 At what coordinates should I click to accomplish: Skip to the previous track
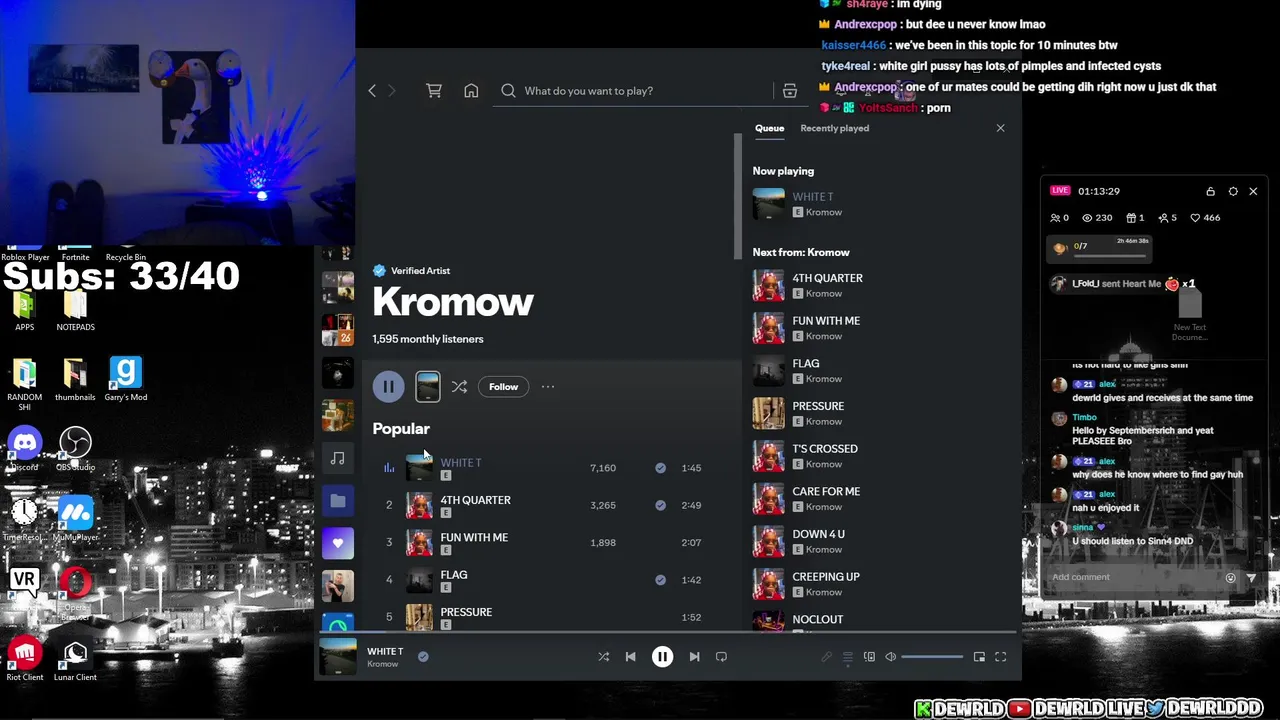pos(630,657)
